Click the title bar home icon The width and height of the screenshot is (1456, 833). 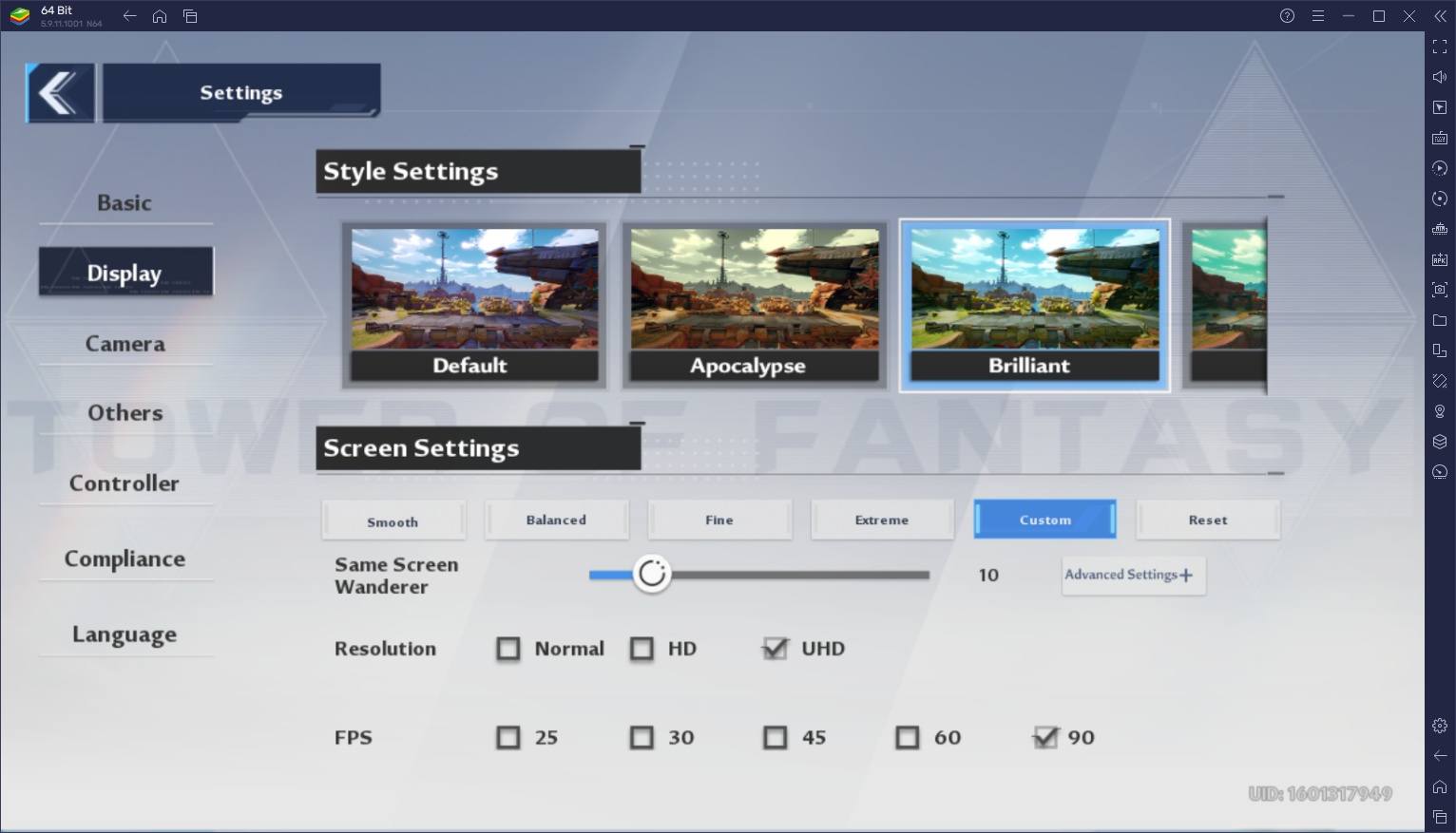pos(160,16)
